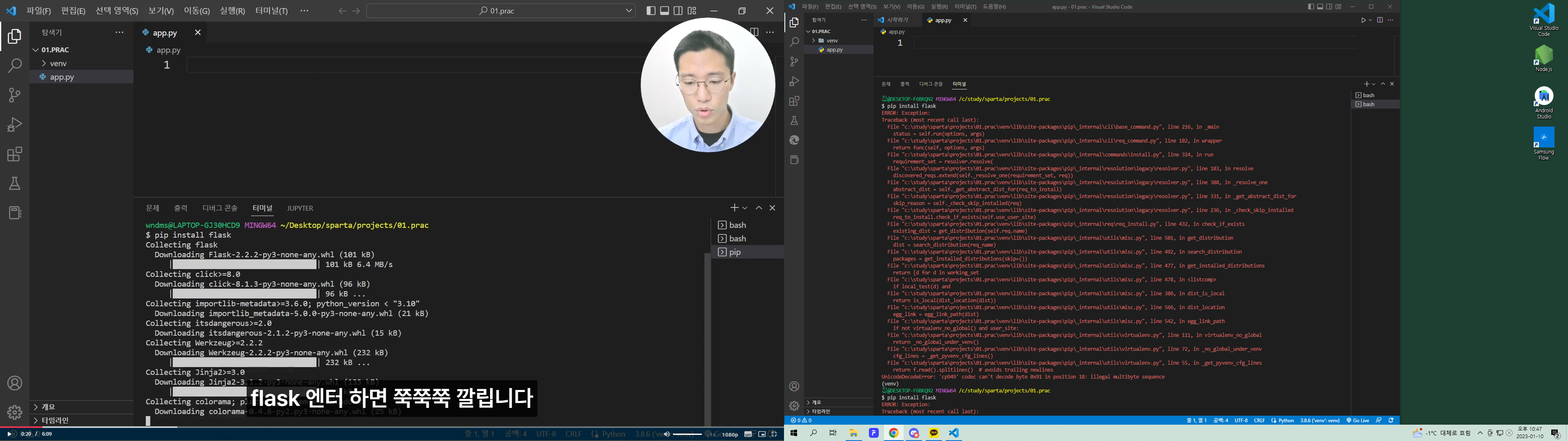The width and height of the screenshot is (1568, 441).
Task: Open Task View from the taskbar
Action: tap(833, 433)
